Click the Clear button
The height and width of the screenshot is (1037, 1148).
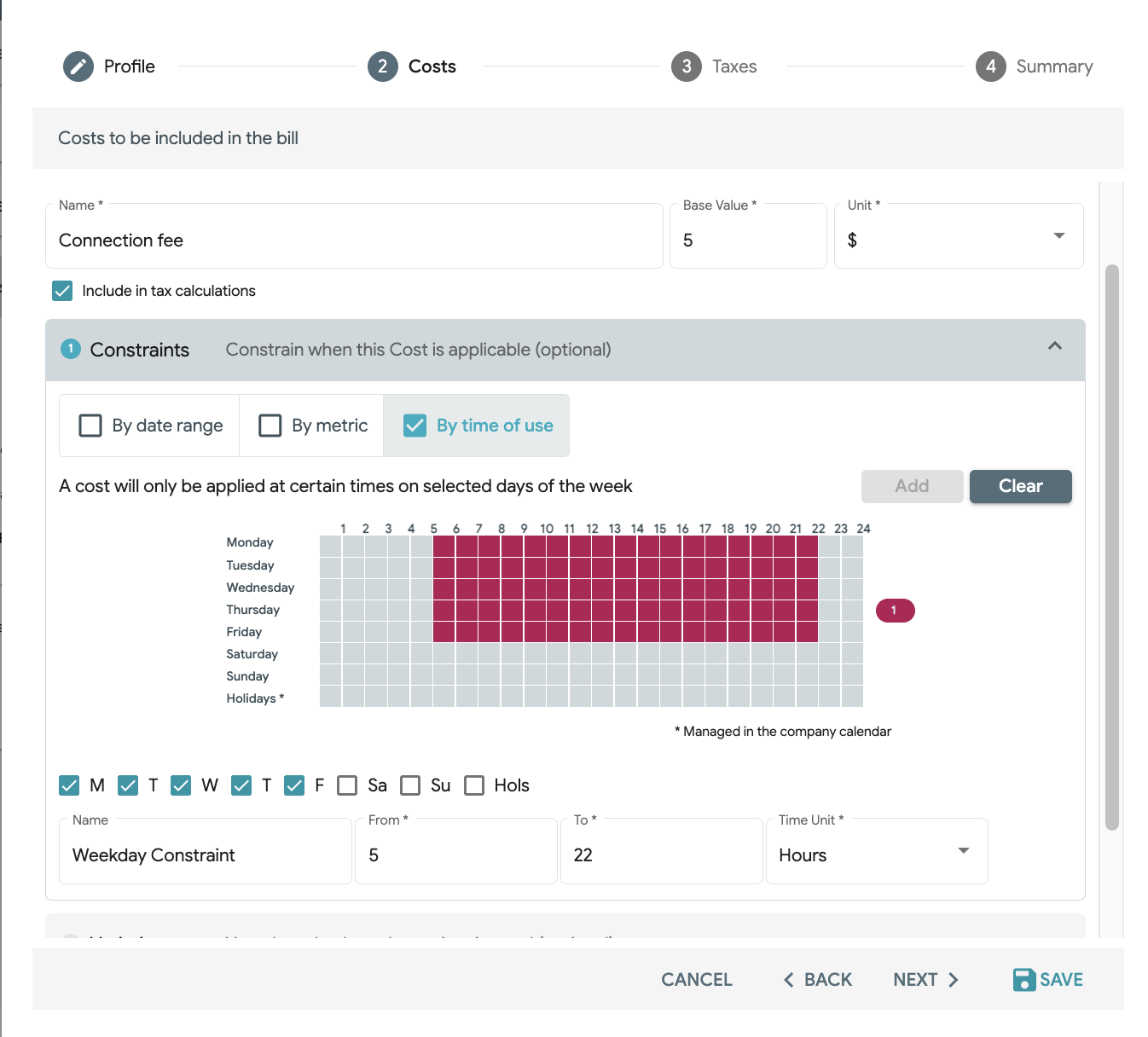(1021, 486)
